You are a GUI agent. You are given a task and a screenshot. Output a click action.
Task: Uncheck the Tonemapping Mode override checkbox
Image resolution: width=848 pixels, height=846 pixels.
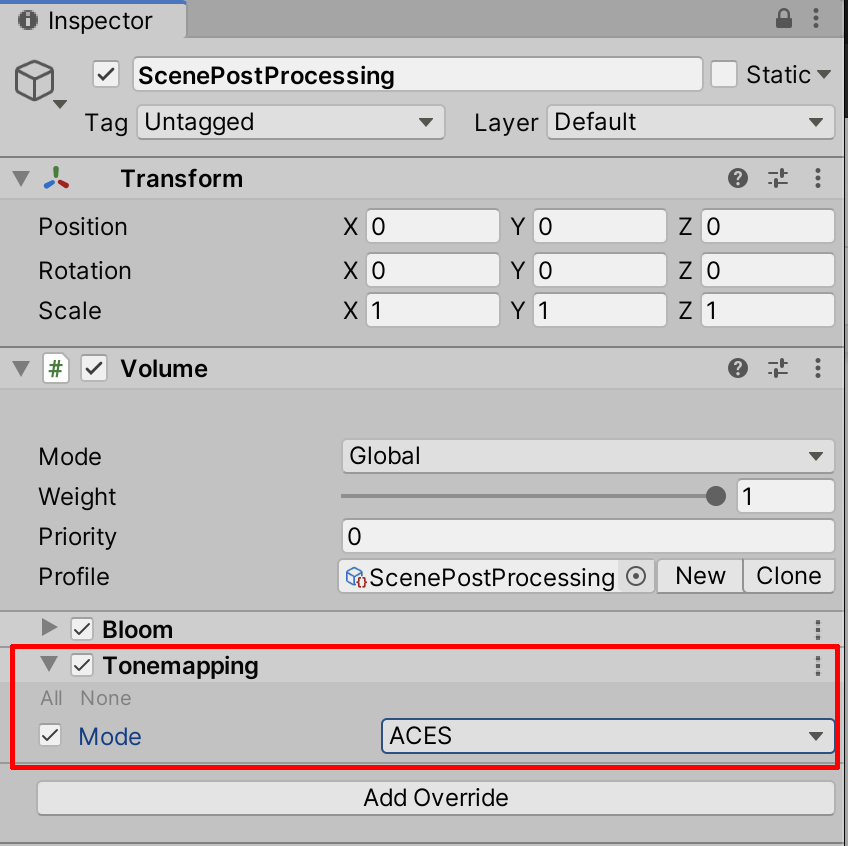49,736
